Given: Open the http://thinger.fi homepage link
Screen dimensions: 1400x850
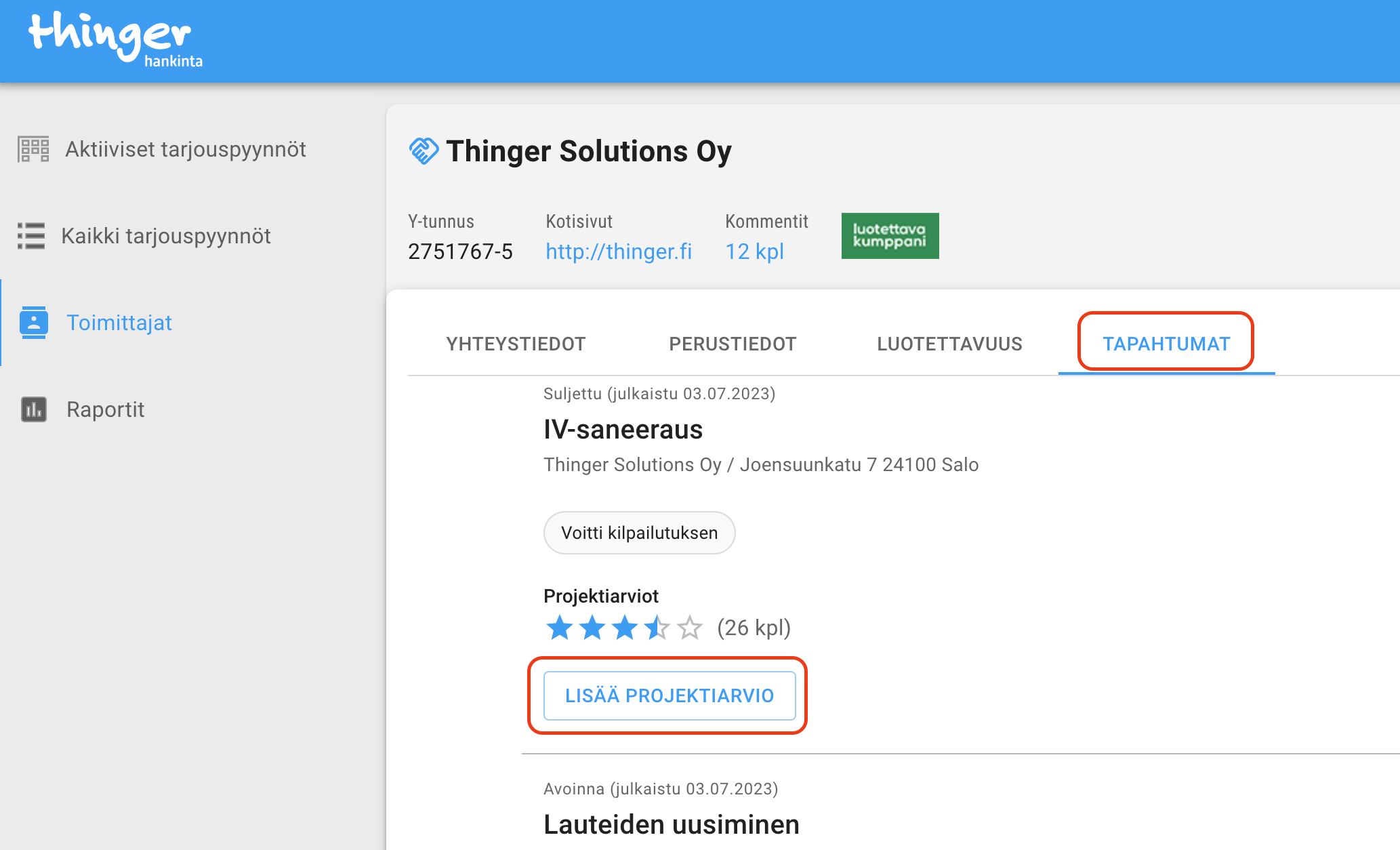Looking at the screenshot, I should pyautogui.click(x=619, y=251).
